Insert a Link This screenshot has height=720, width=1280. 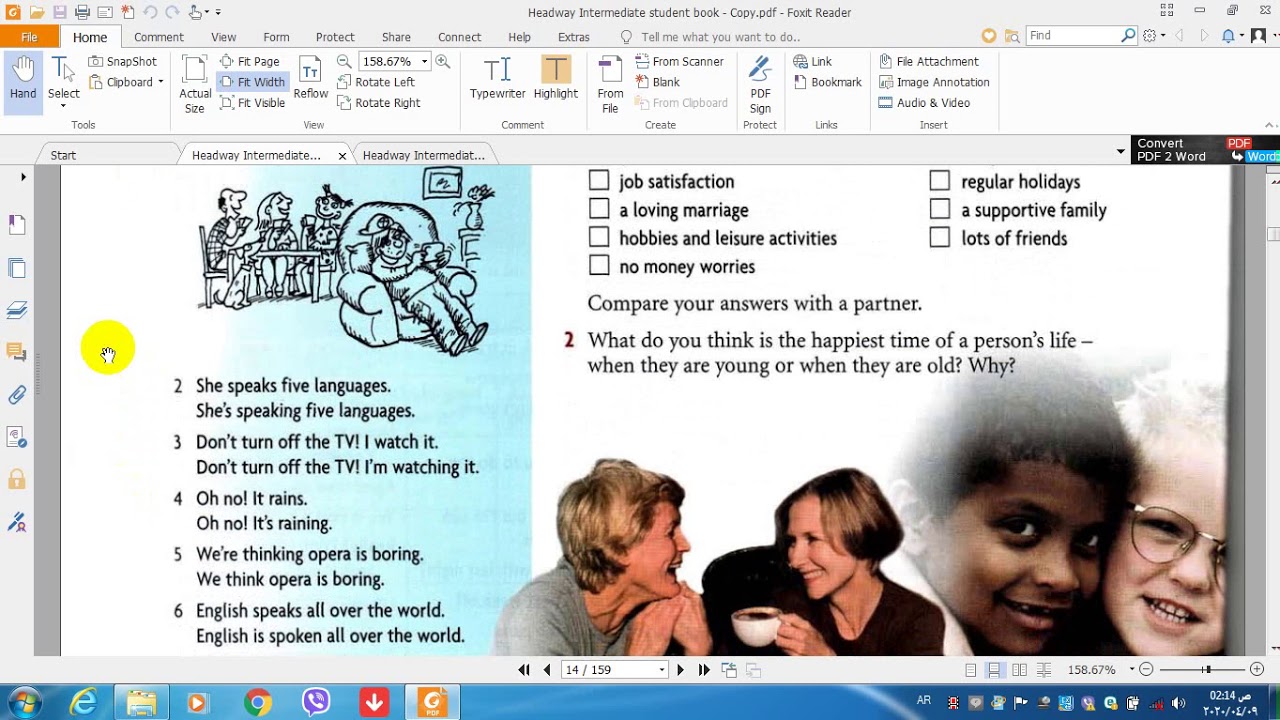pos(813,61)
